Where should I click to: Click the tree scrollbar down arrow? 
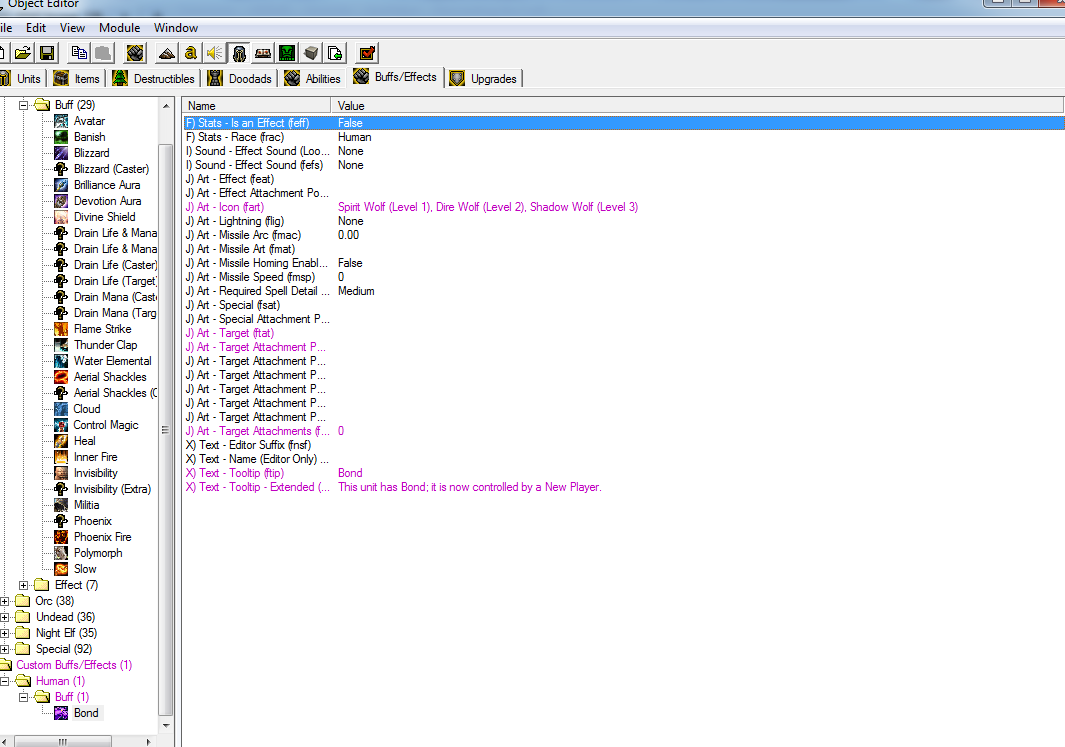tap(166, 725)
